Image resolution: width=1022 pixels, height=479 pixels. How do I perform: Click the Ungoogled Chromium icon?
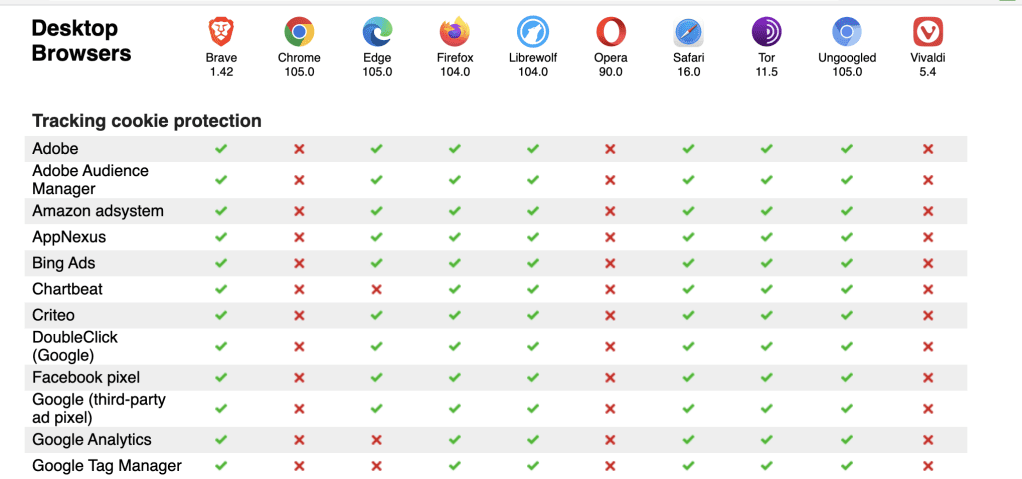tap(847, 32)
